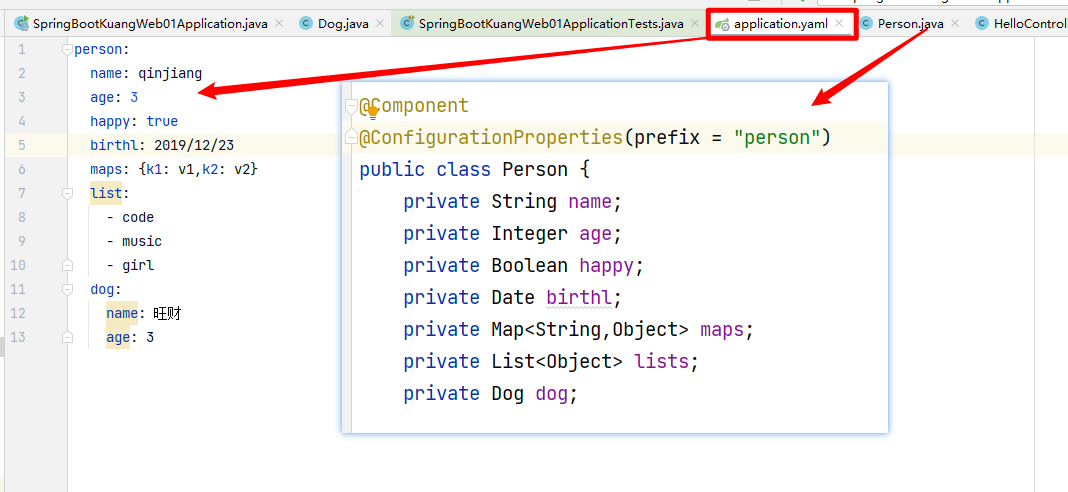Close the Person.java tab
This screenshot has width=1068, height=492.
click(x=955, y=24)
